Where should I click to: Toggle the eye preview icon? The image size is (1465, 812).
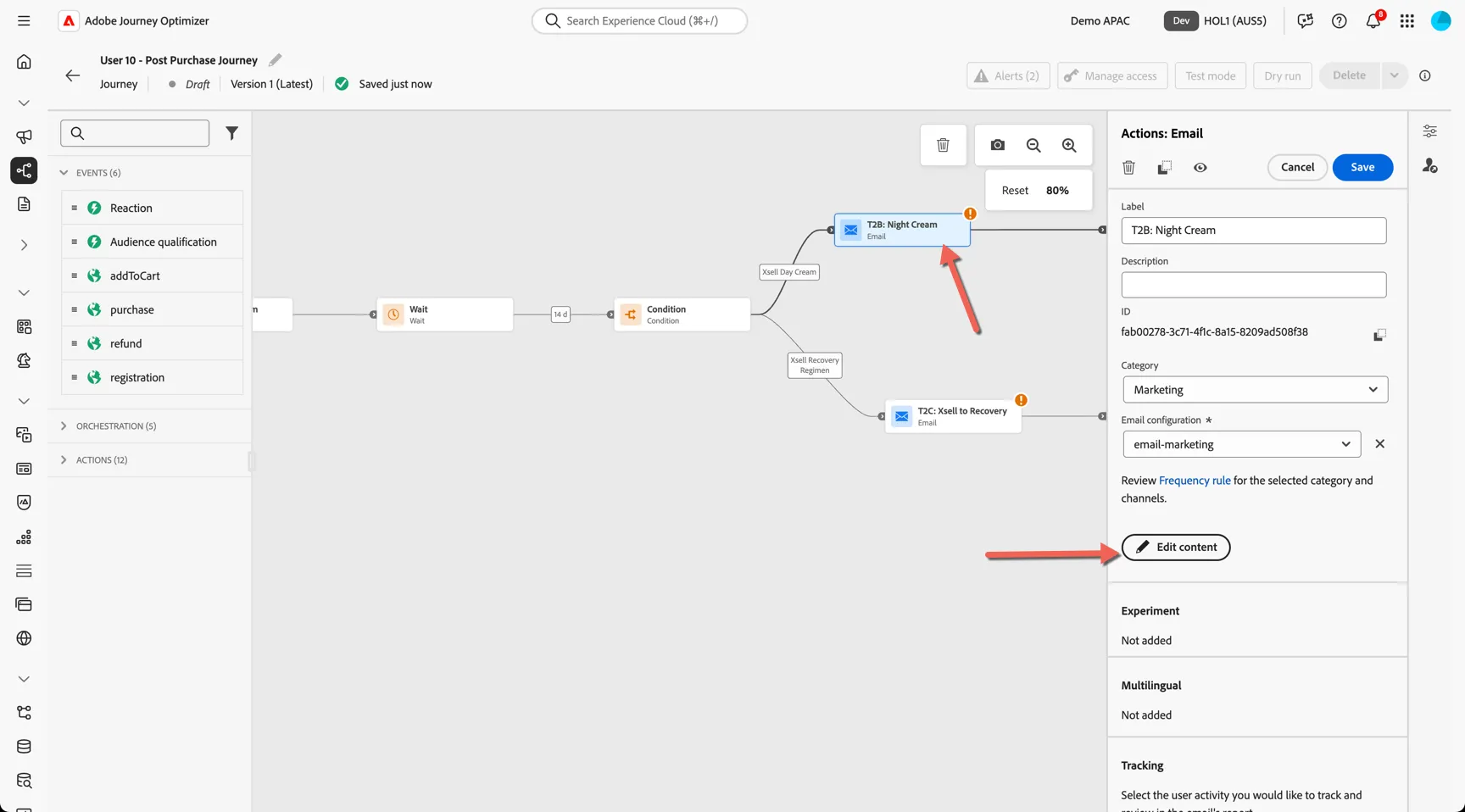click(1200, 168)
